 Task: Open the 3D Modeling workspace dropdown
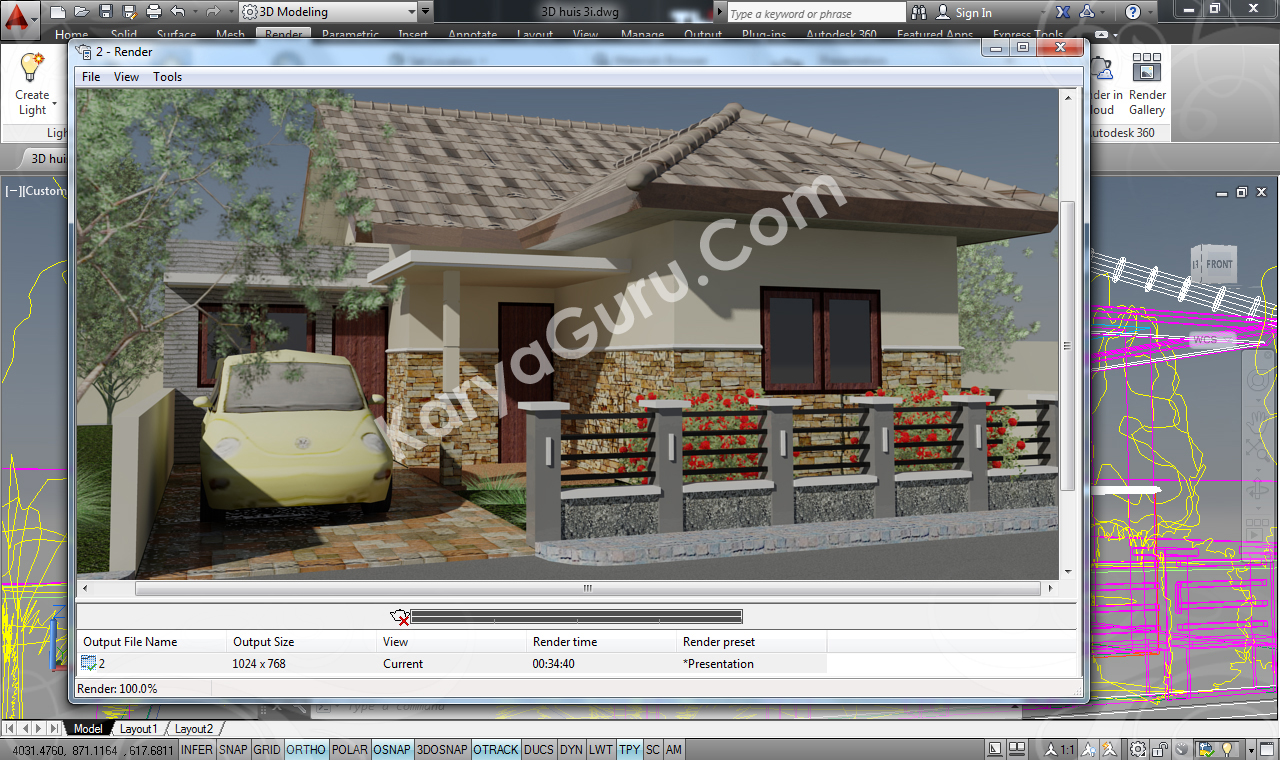[328, 12]
